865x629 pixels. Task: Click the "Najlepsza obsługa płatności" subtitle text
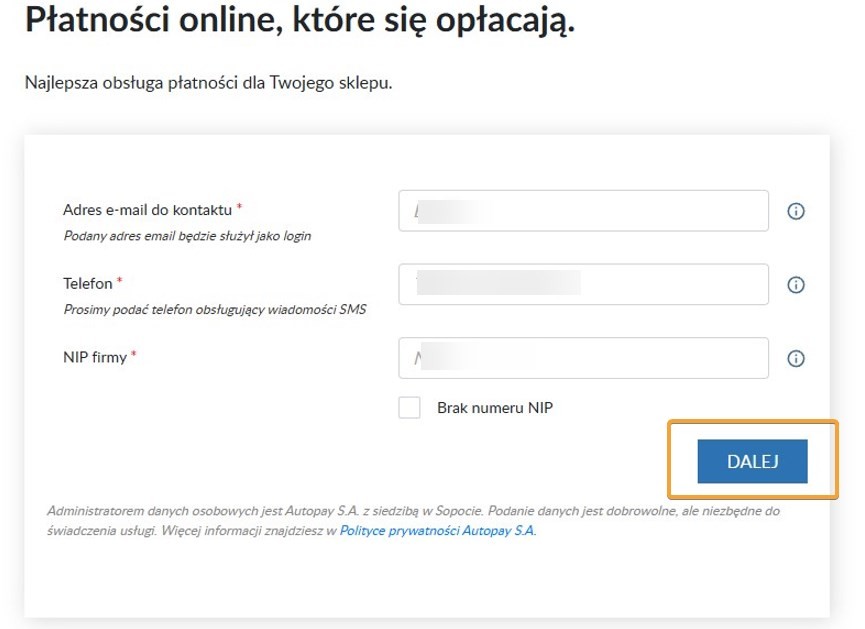pos(208,82)
